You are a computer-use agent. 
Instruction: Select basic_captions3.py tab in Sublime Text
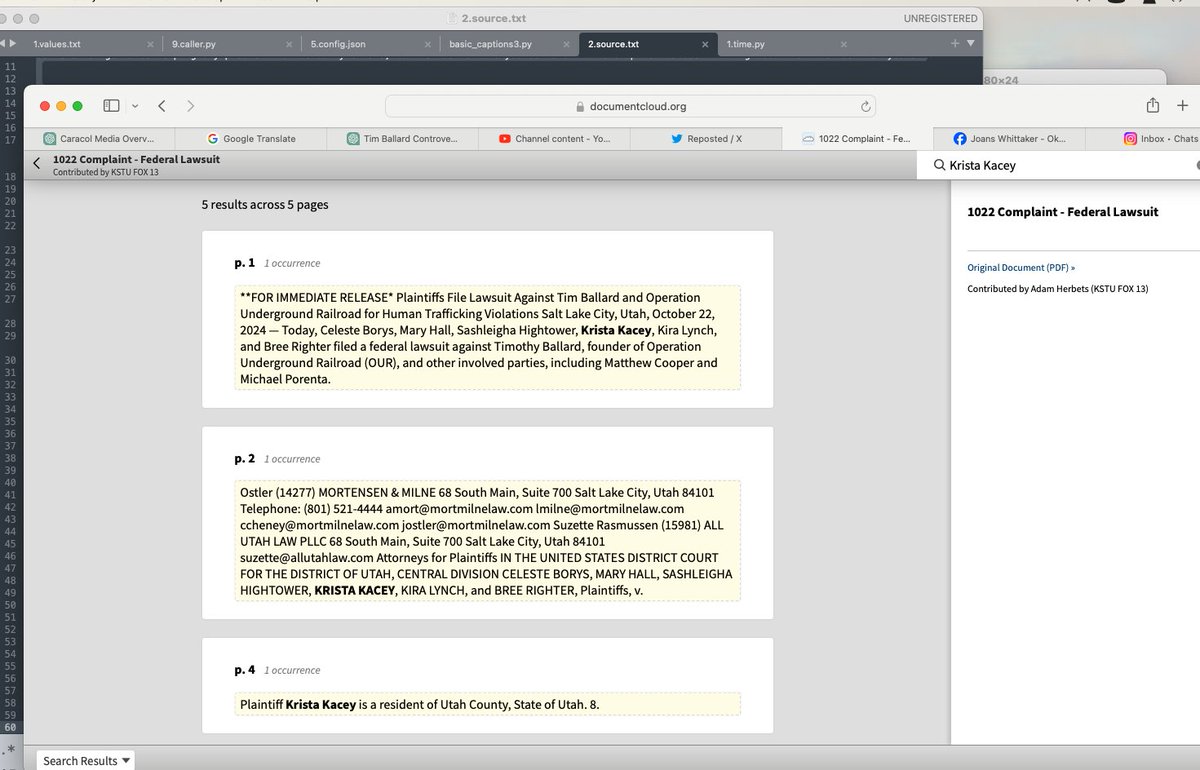[507, 44]
